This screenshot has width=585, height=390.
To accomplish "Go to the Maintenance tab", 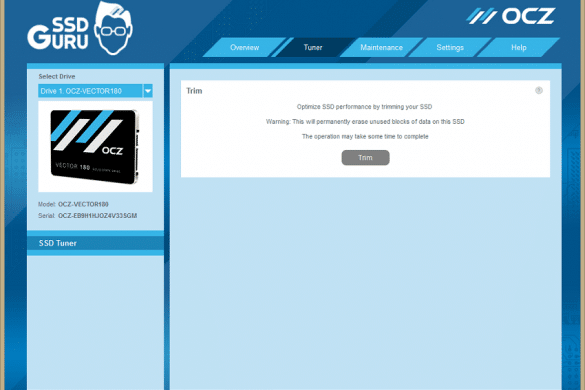I will pos(381,47).
